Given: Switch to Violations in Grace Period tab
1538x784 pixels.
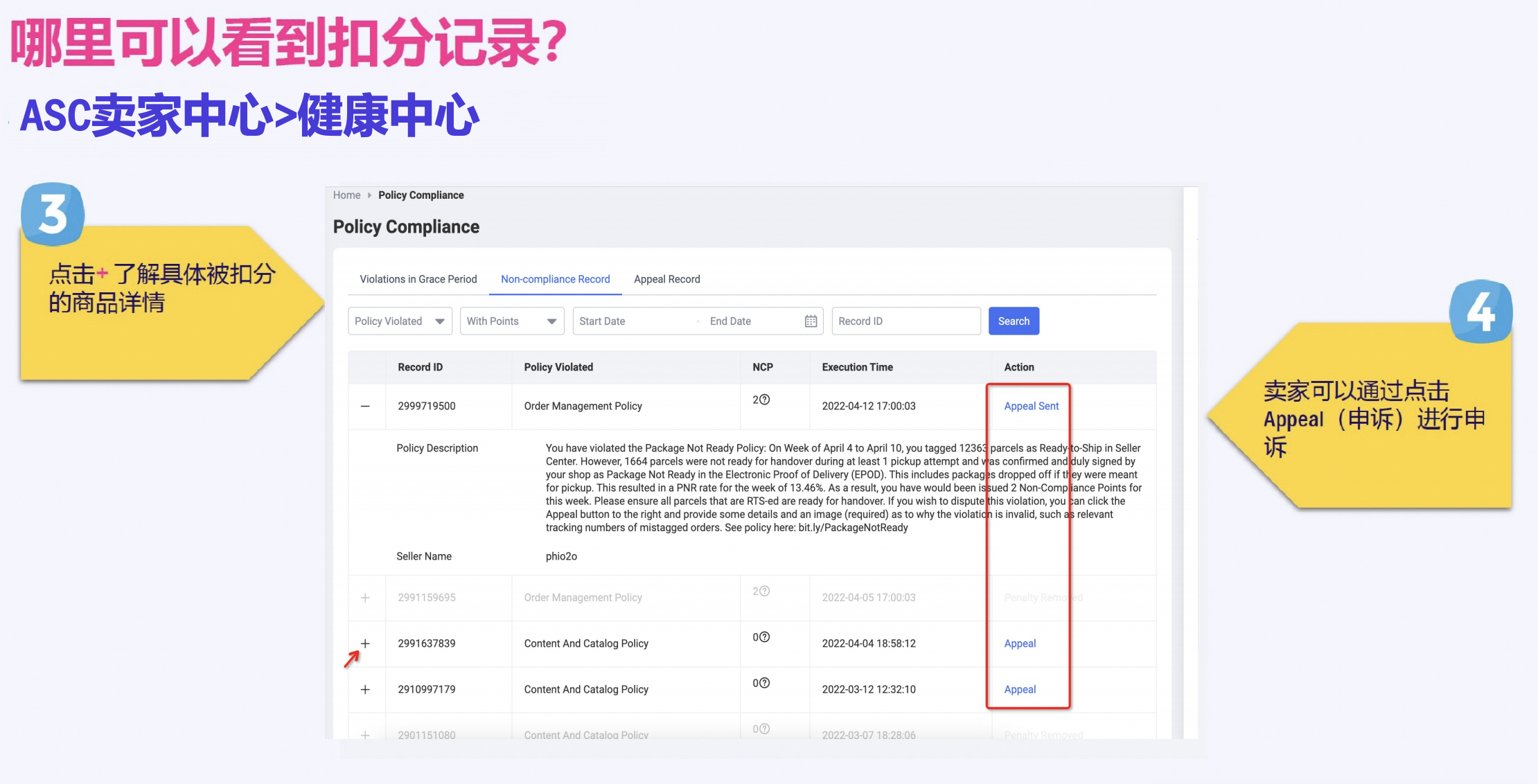Looking at the screenshot, I should (418, 279).
